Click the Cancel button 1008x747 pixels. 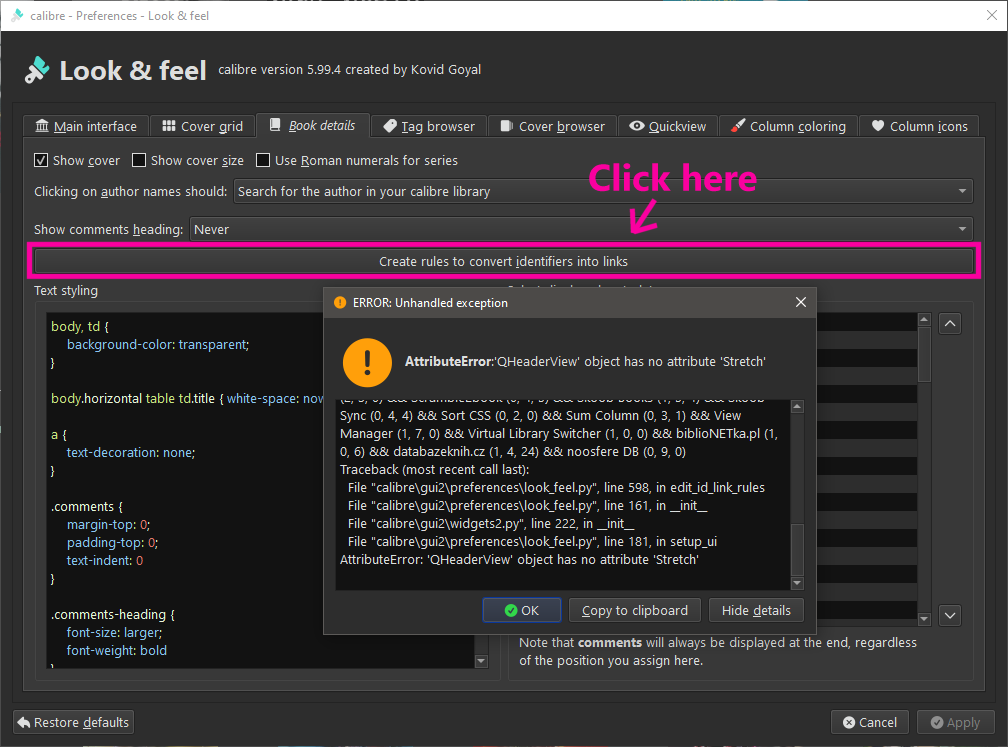[870, 723]
